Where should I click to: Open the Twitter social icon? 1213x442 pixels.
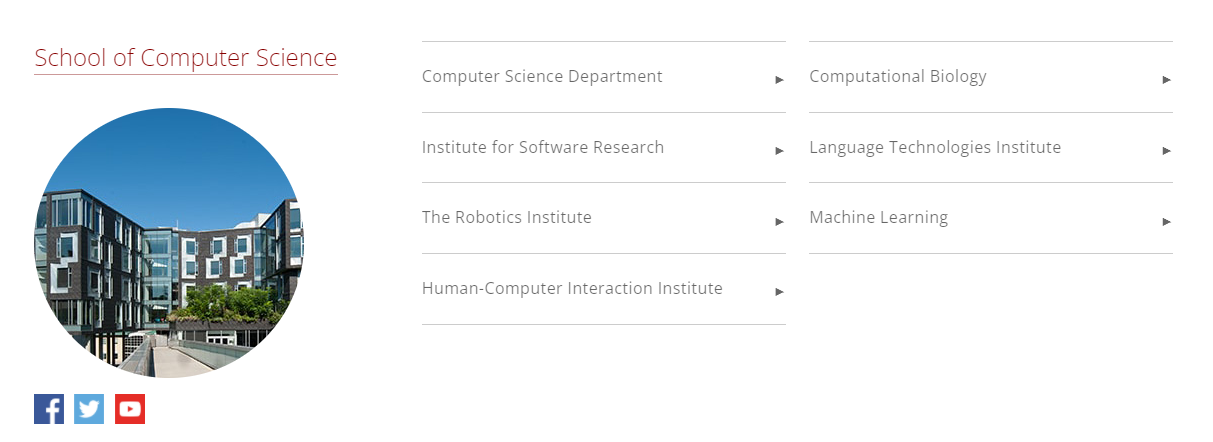(x=89, y=409)
